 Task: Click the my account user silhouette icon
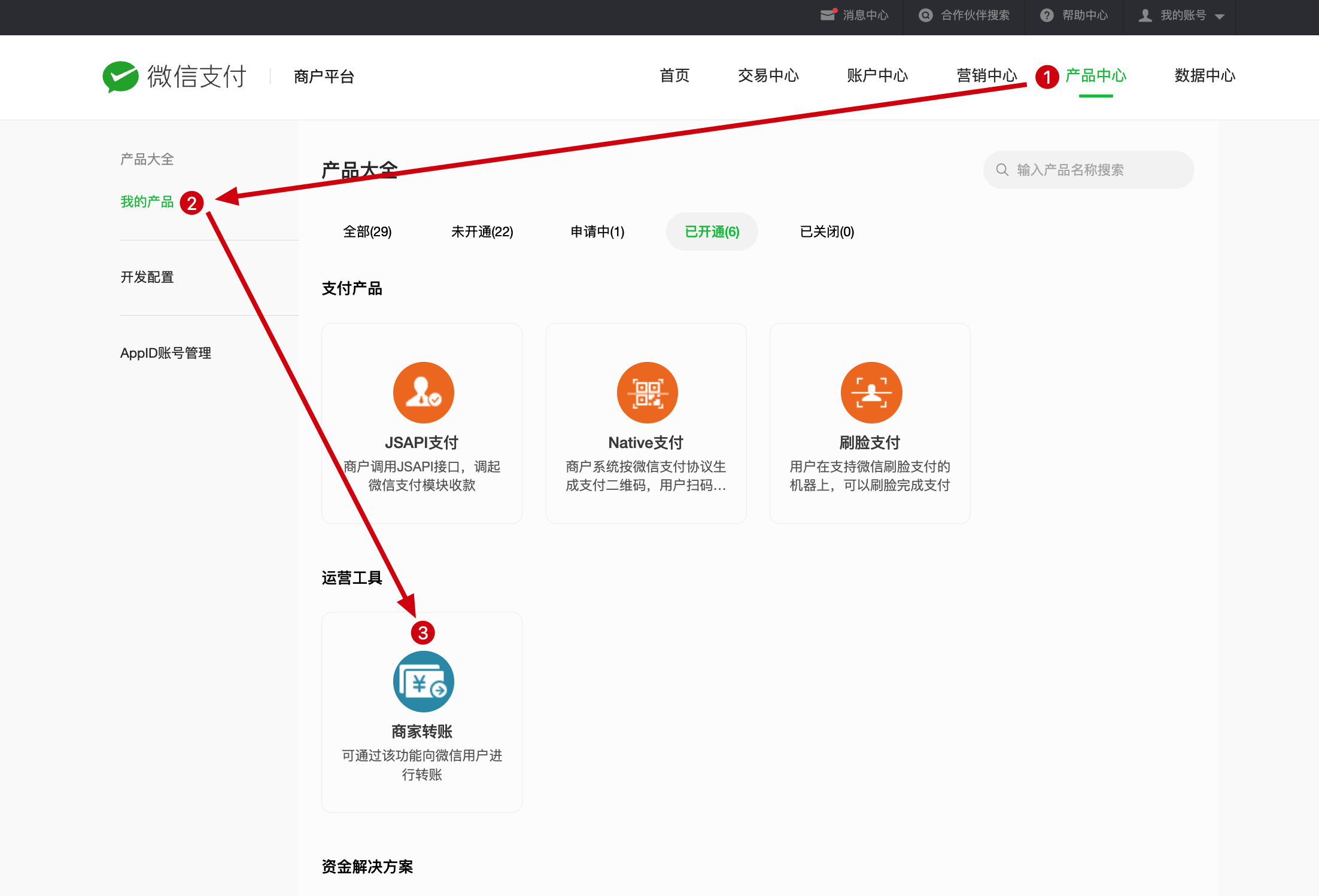click(1145, 16)
